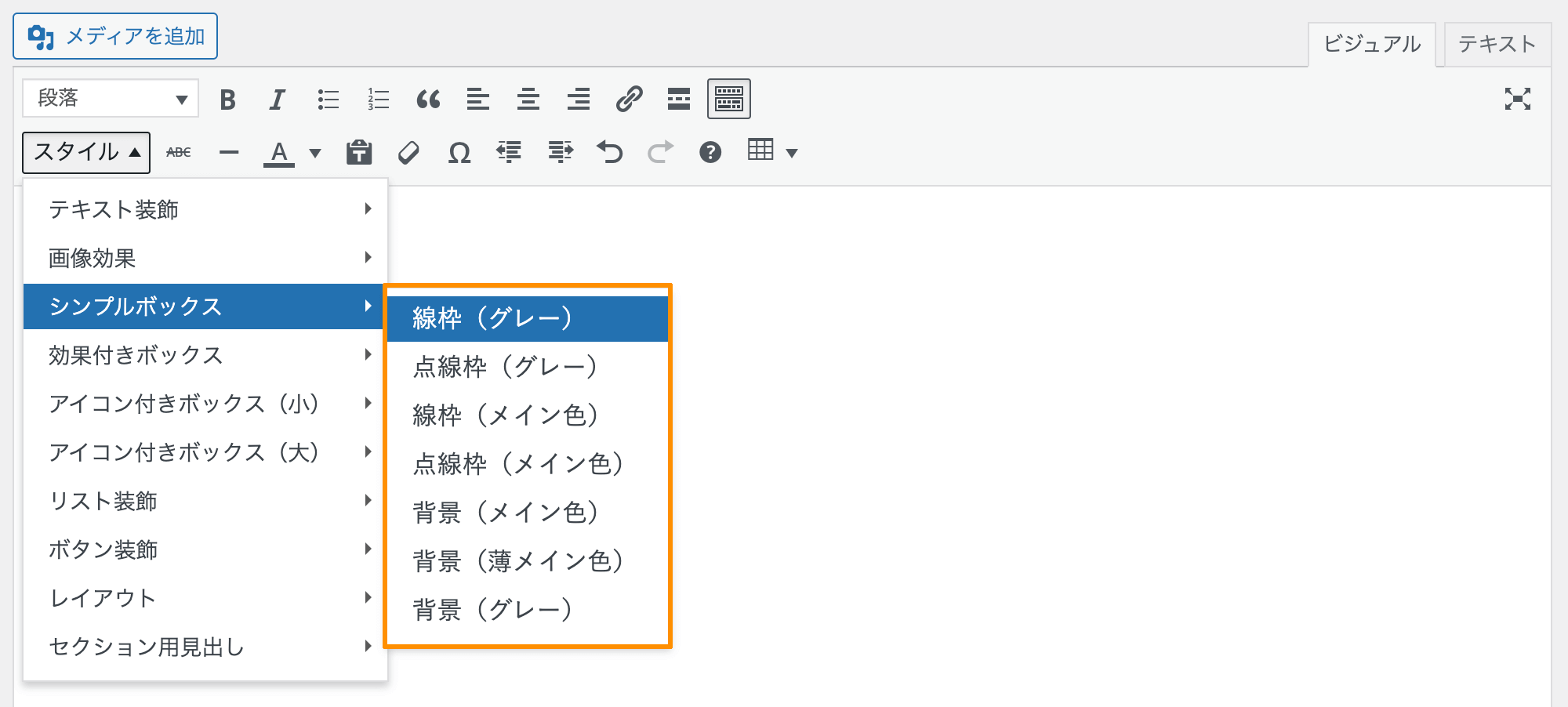1568x707 pixels.
Task: Insert a special character with Omega icon
Action: click(x=459, y=152)
